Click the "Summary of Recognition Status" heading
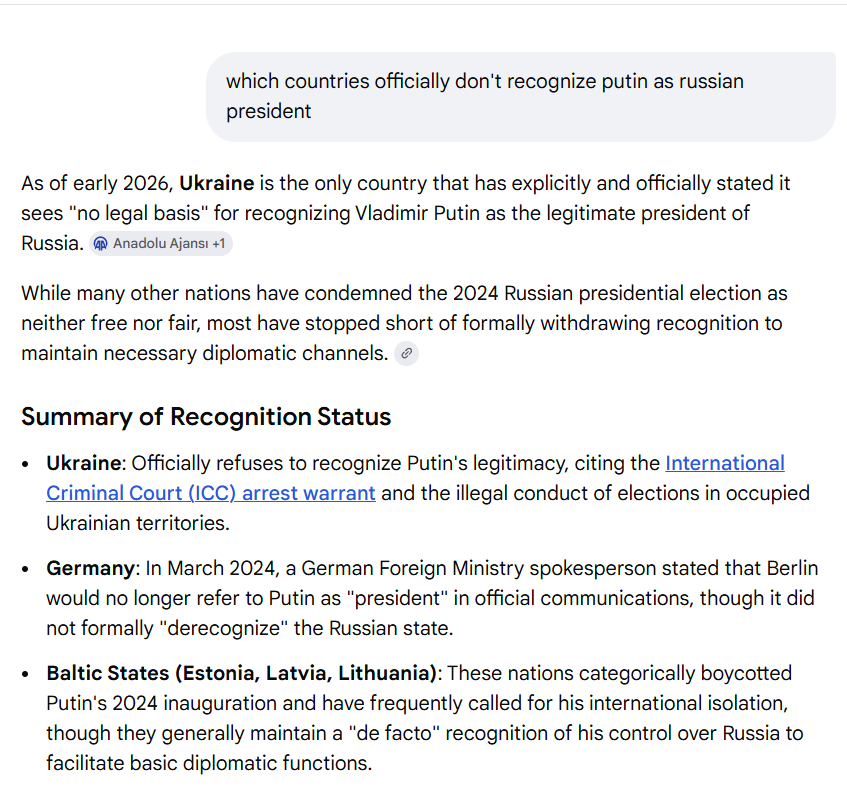 (206, 417)
